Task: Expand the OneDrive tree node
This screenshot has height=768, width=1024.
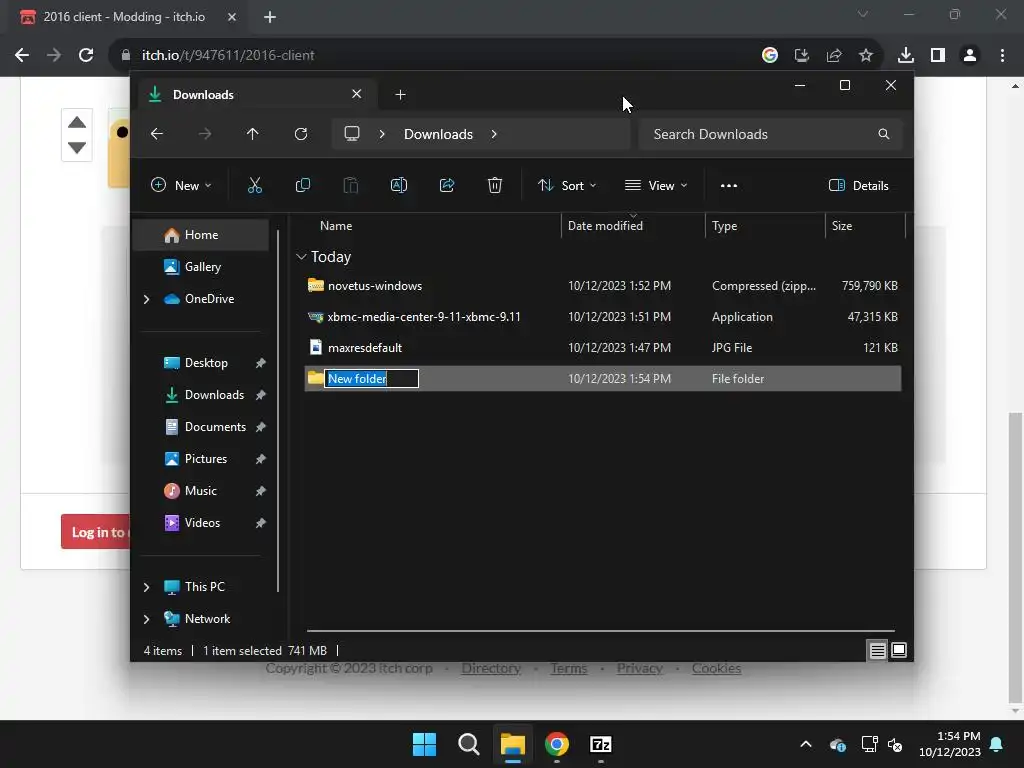Action: coord(146,299)
